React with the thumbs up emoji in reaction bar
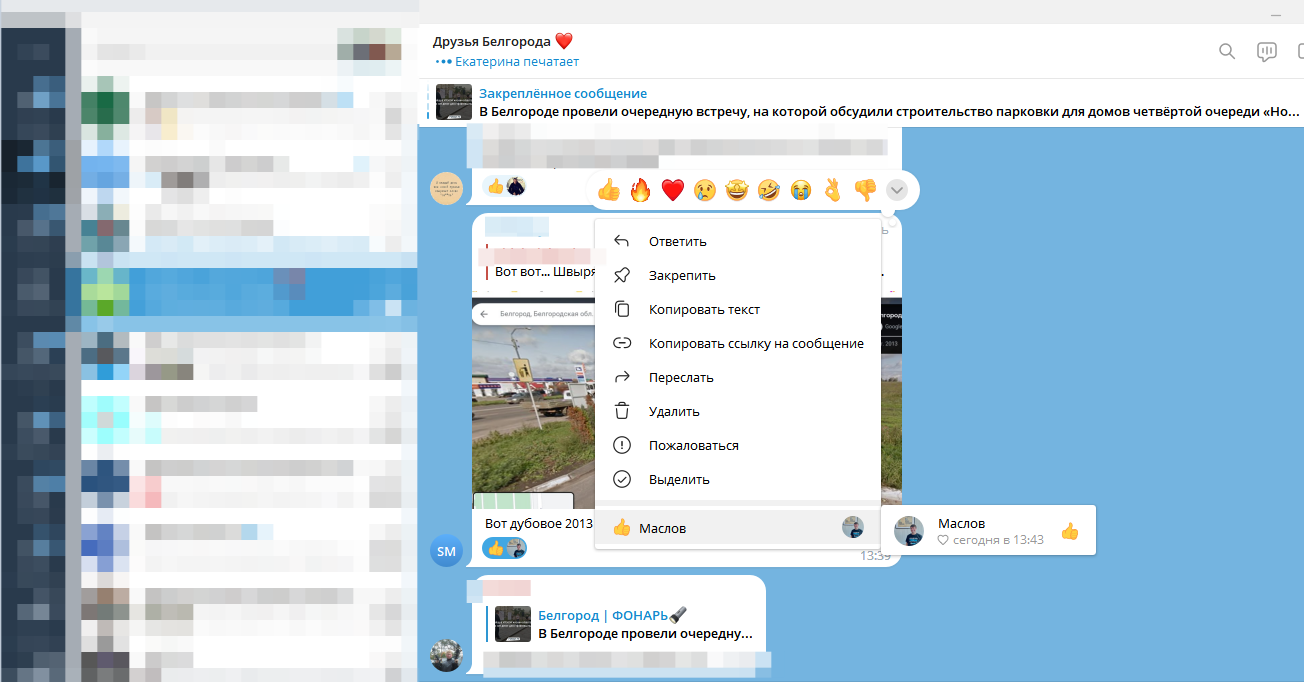The image size is (1304, 682). pyautogui.click(x=608, y=189)
